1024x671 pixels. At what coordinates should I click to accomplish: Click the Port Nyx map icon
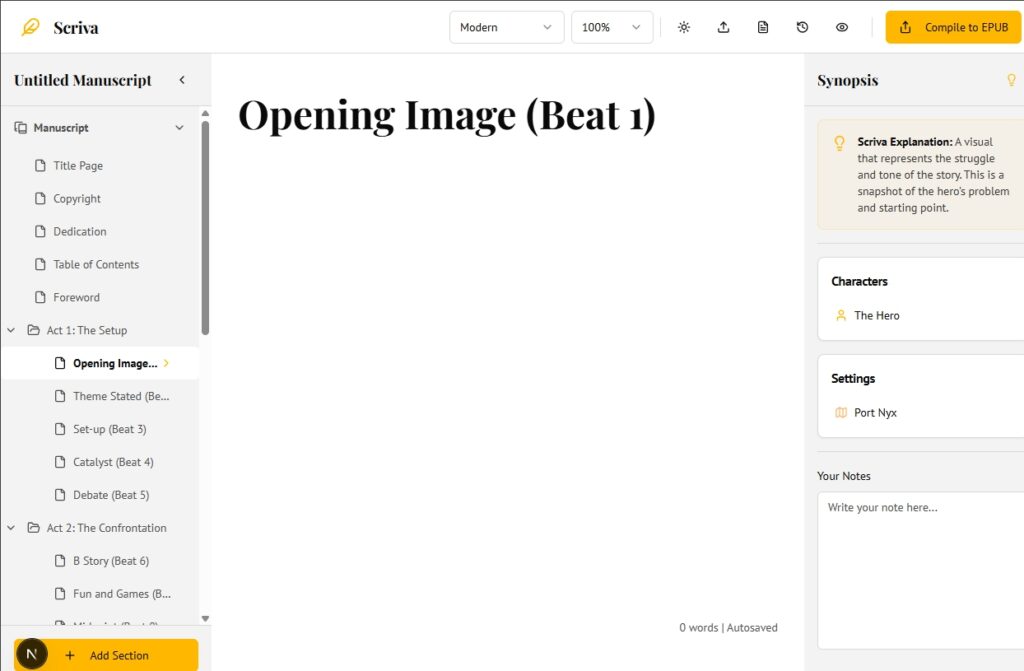pos(840,412)
